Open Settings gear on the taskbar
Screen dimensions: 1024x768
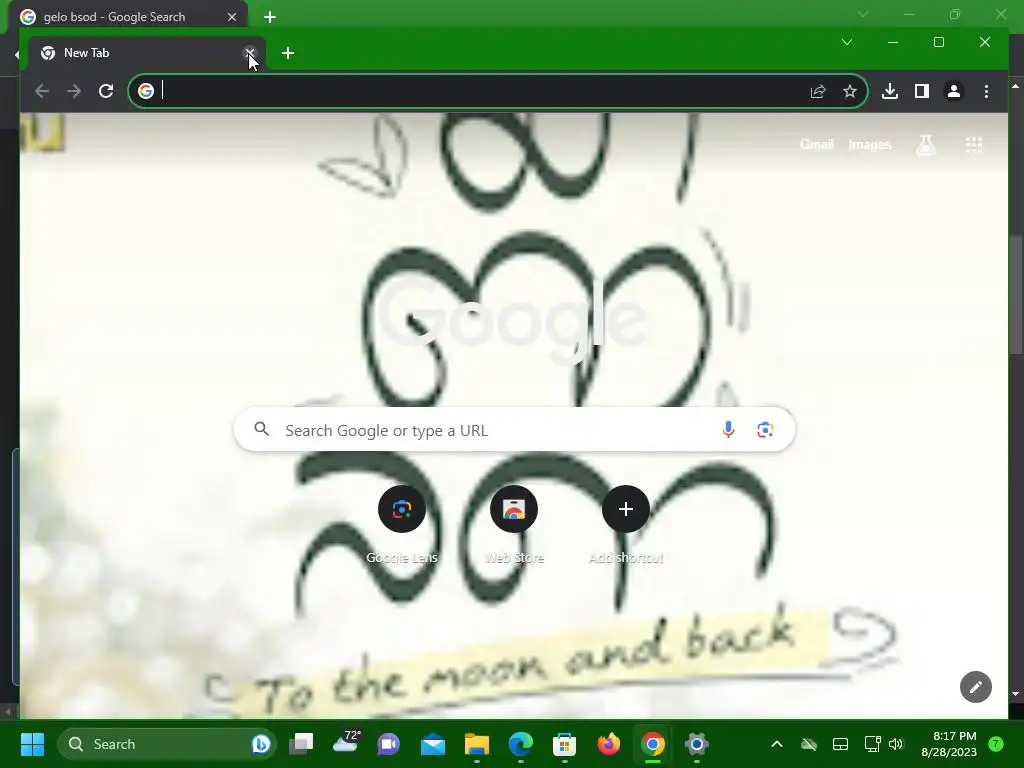pyautogui.click(x=696, y=744)
